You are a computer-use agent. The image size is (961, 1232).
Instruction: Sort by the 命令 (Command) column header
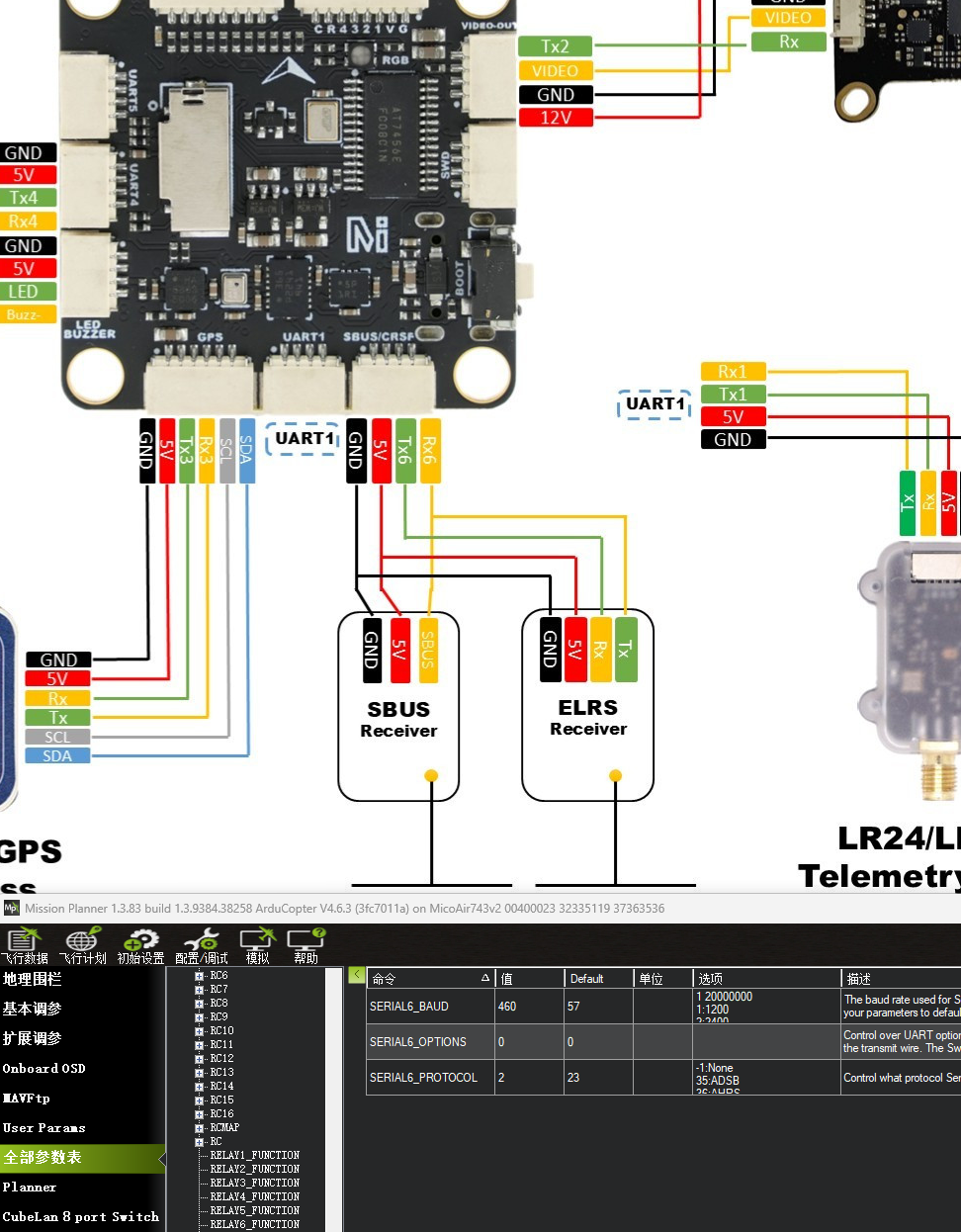coord(425,979)
